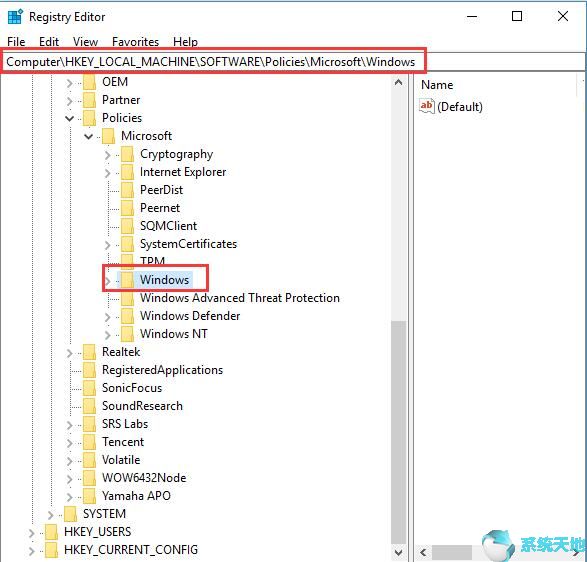Screen dimensions: 587x562
Task: Expand the SYSTEM hive
Action: (x=51, y=515)
